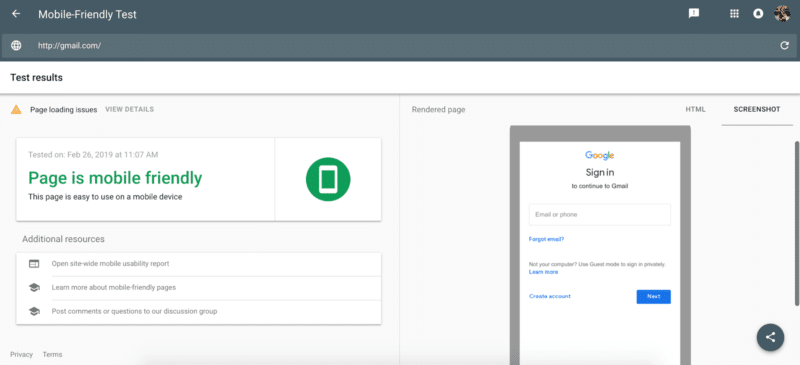Open the user account avatar

point(782,14)
